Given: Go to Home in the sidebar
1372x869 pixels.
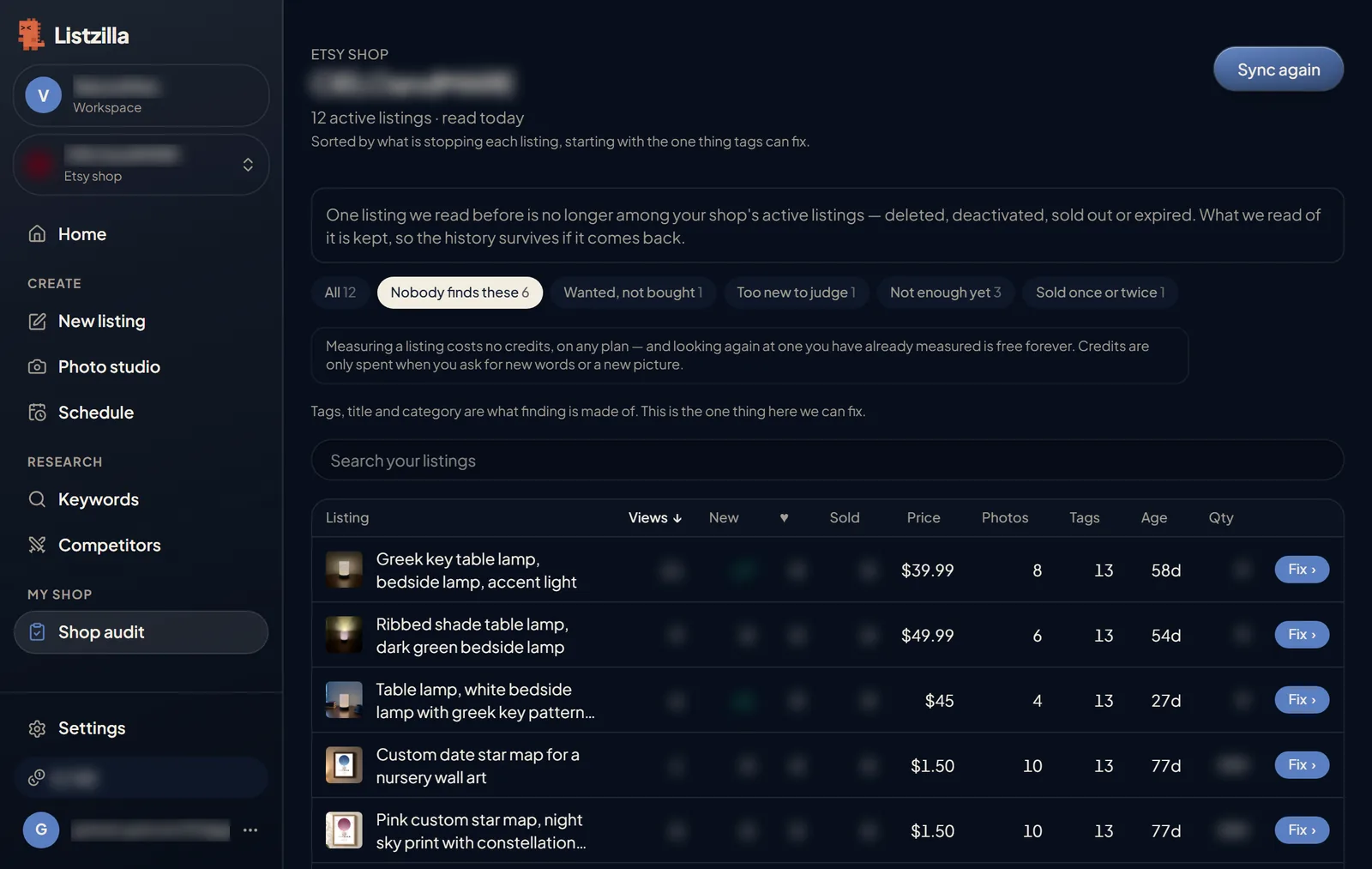Looking at the screenshot, I should point(141,234).
